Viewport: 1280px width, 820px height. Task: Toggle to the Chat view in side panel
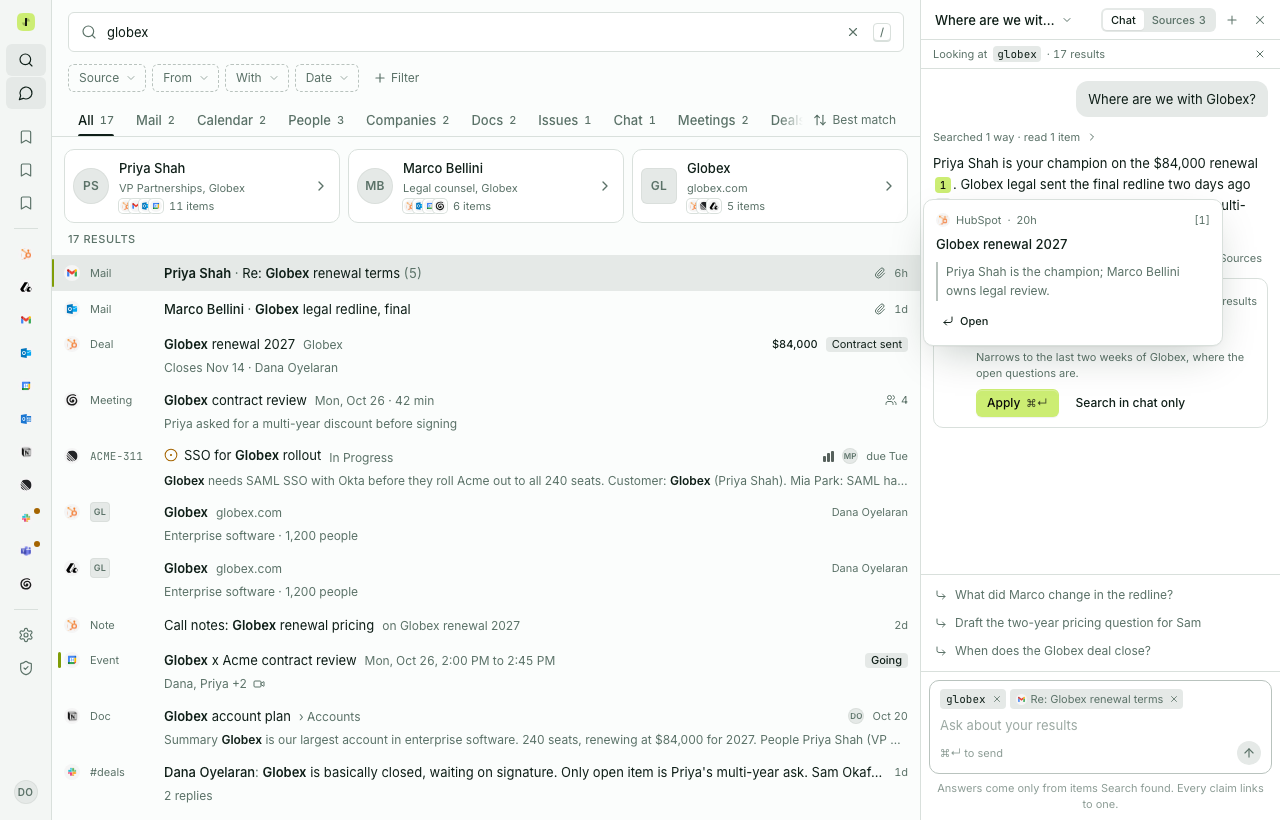click(x=1123, y=20)
